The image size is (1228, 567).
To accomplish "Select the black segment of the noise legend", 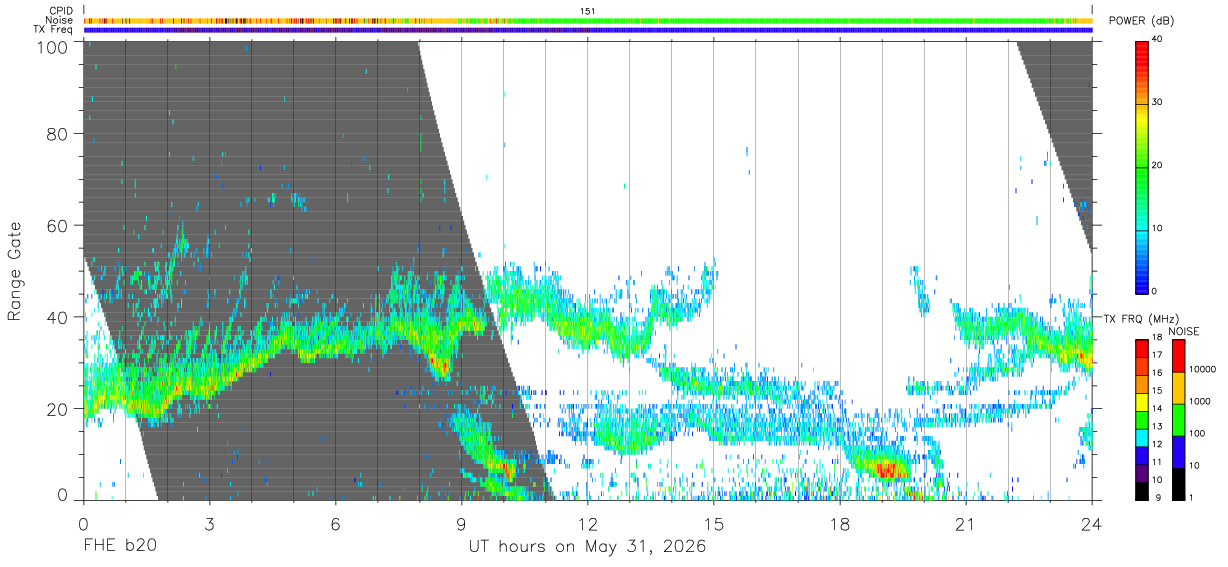I will 1178,484.
